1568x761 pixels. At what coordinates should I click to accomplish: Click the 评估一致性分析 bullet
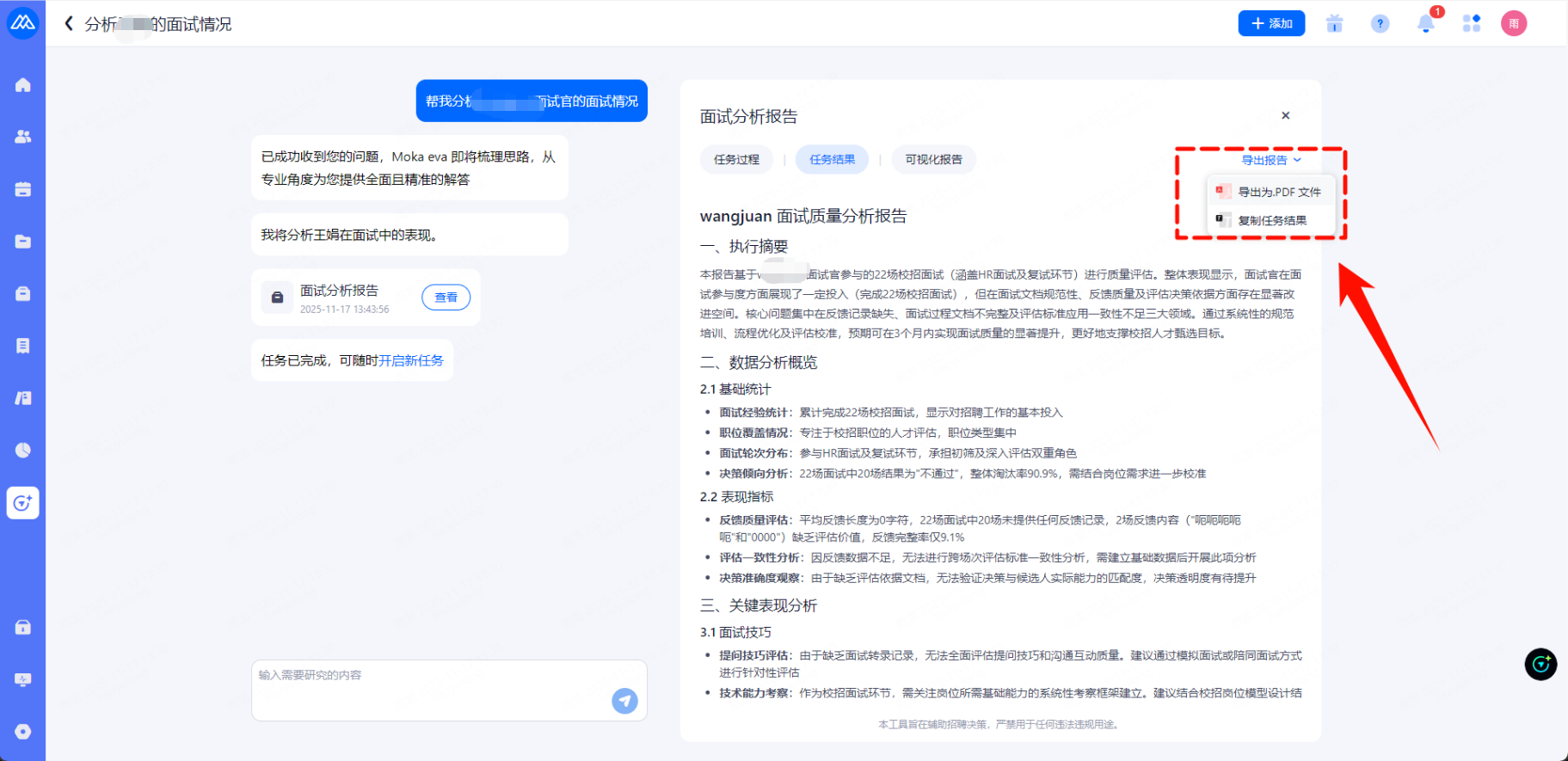pos(987,557)
